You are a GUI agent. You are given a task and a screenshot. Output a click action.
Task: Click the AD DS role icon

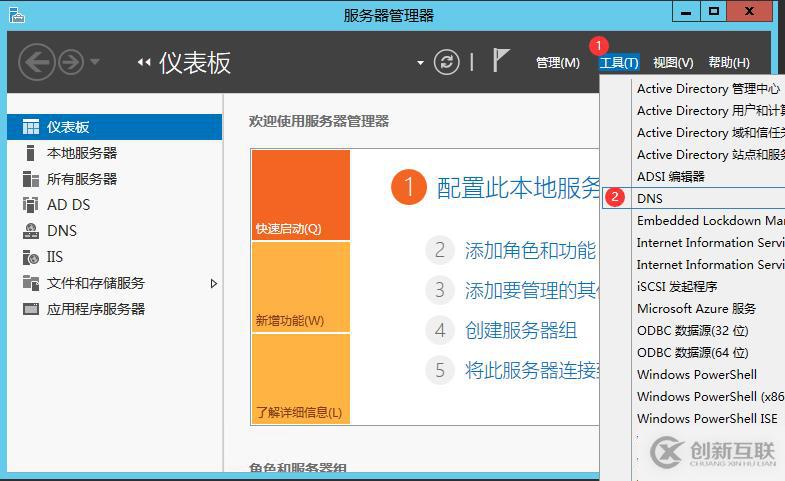31,205
